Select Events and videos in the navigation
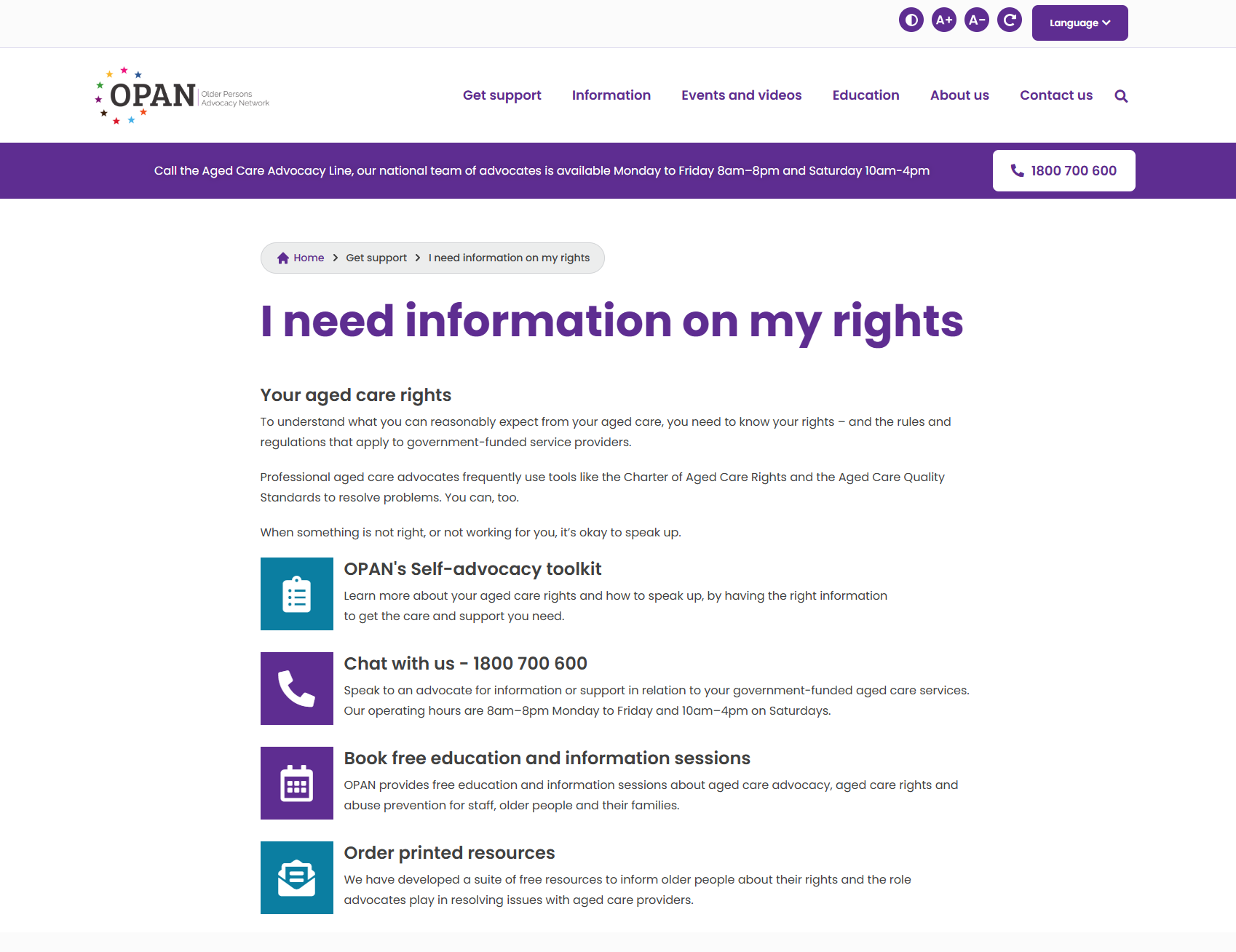Image resolution: width=1236 pixels, height=952 pixels. (741, 95)
